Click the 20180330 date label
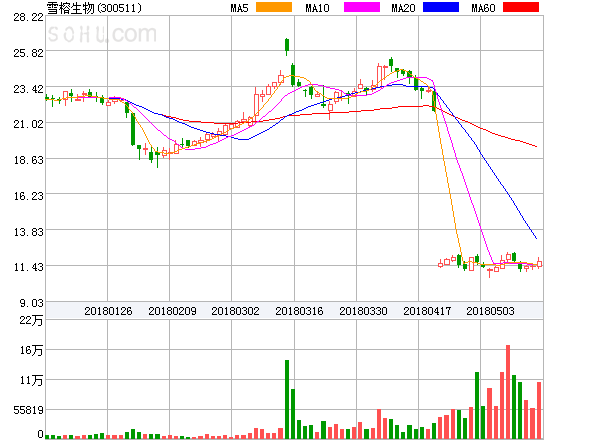600x440 pixels. (363, 311)
